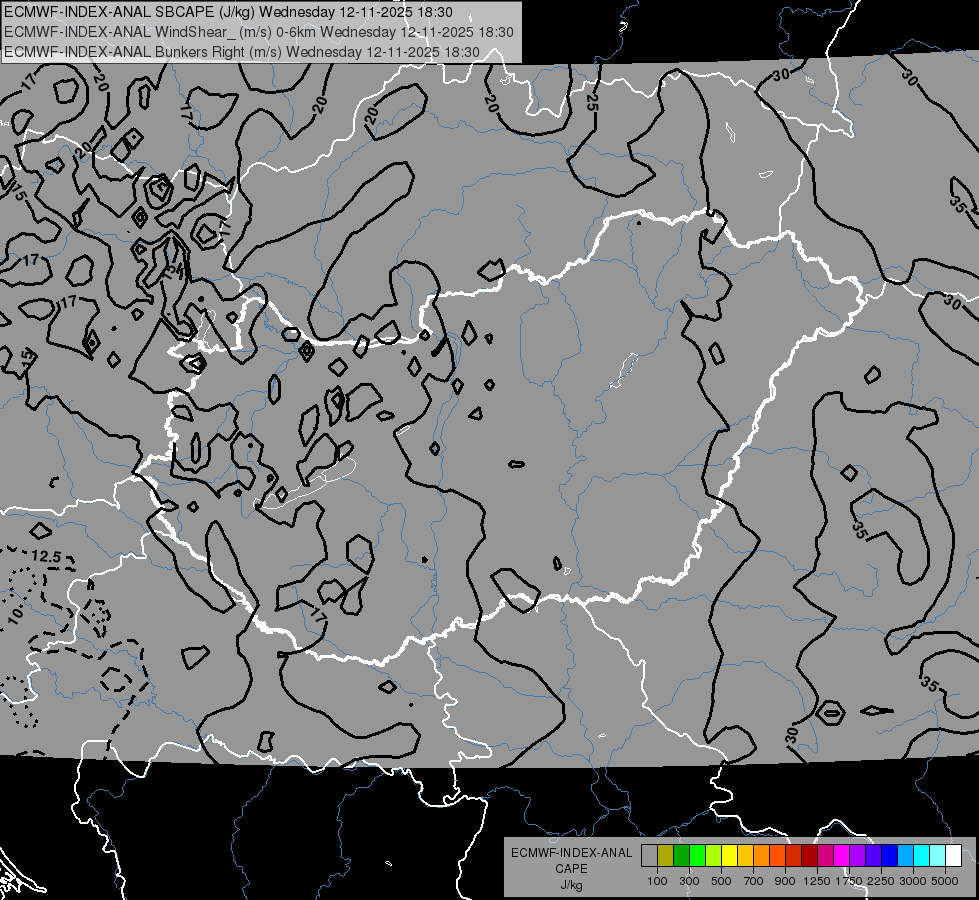The height and width of the screenshot is (900, 979).
Task: Select the gray legend swatch below 100
Action: tap(649, 855)
